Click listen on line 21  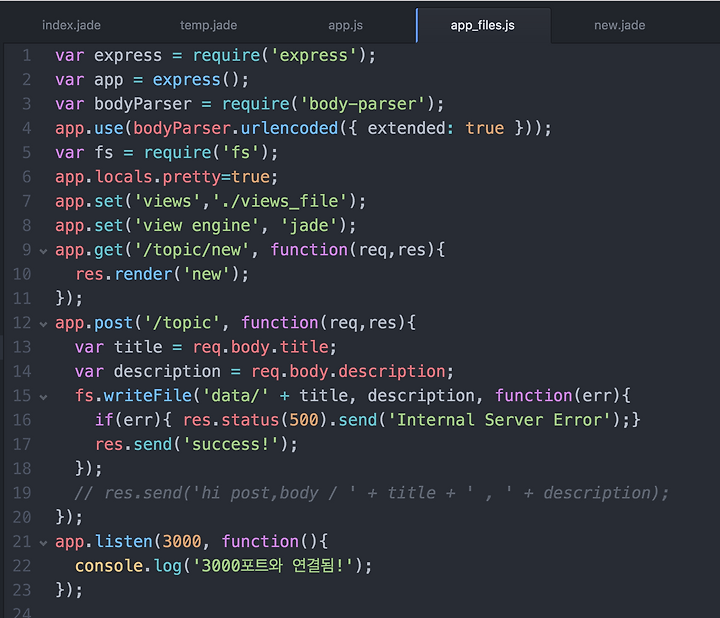(124, 542)
